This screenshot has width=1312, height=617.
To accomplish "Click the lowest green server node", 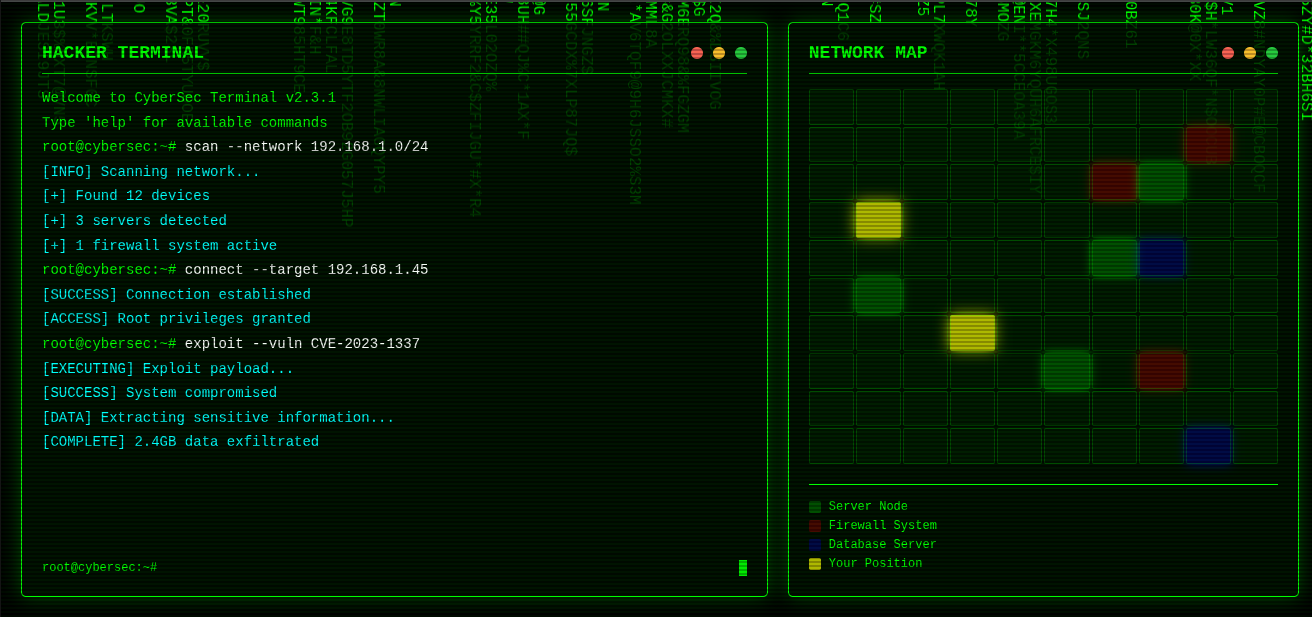I will (x=1066, y=371).
